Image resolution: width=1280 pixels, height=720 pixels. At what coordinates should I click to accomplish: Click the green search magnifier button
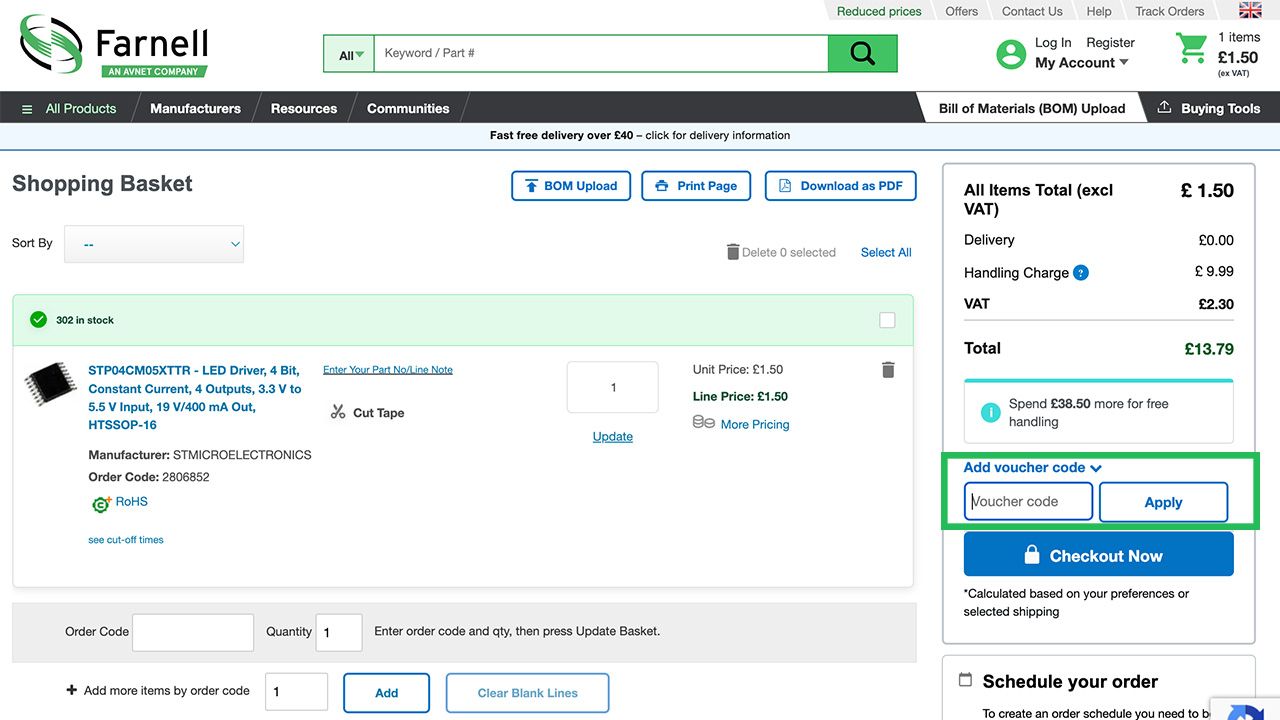pyautogui.click(x=862, y=54)
